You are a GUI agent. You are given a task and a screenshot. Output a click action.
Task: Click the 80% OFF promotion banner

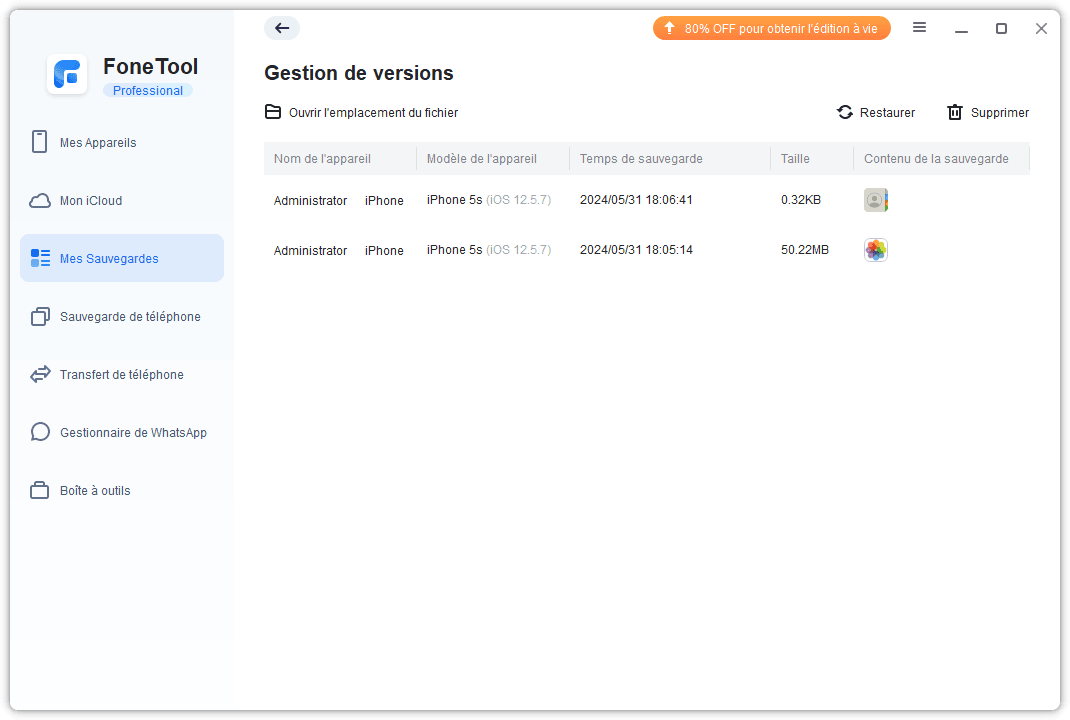point(771,28)
